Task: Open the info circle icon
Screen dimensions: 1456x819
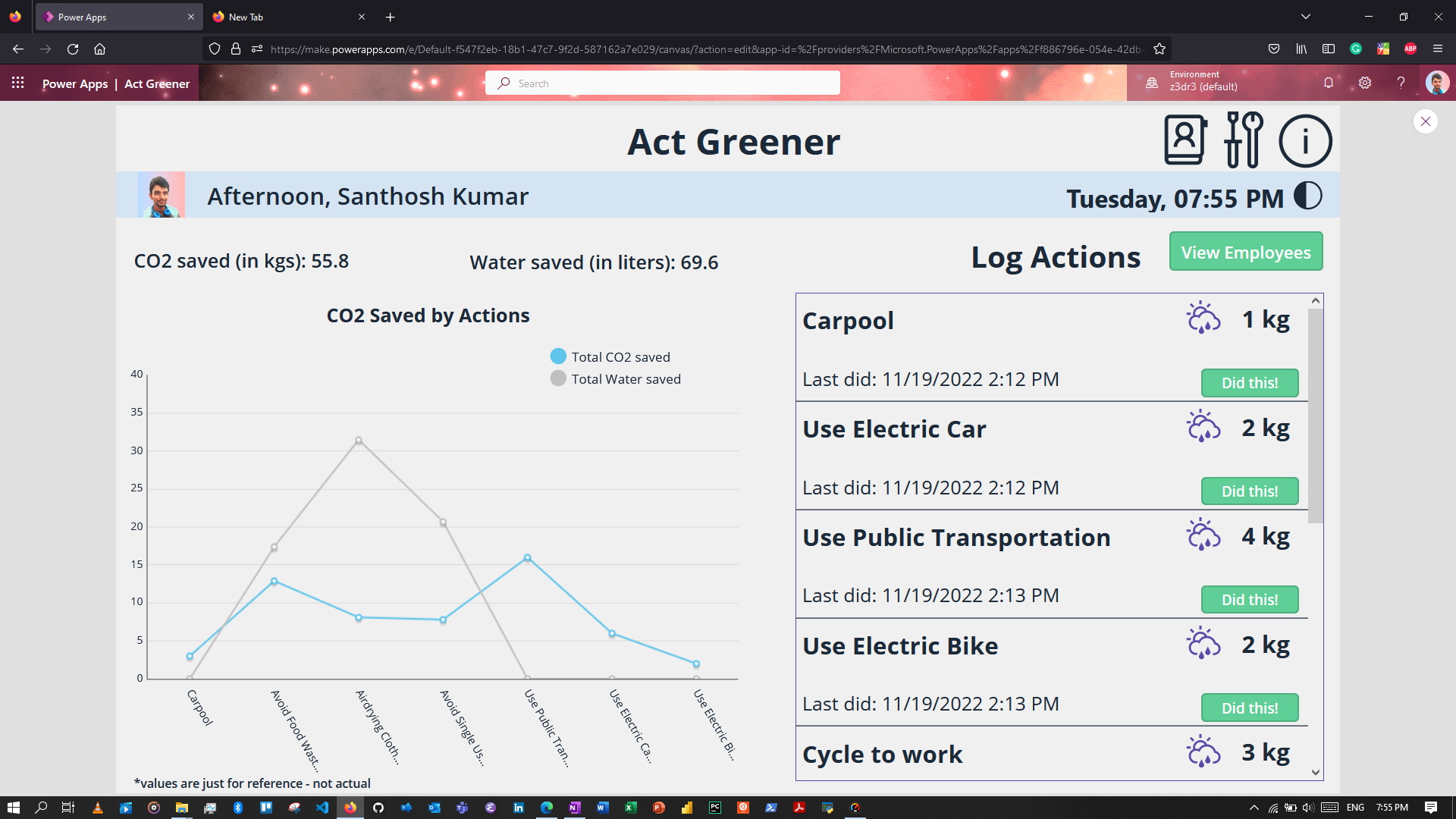Action: (x=1304, y=141)
